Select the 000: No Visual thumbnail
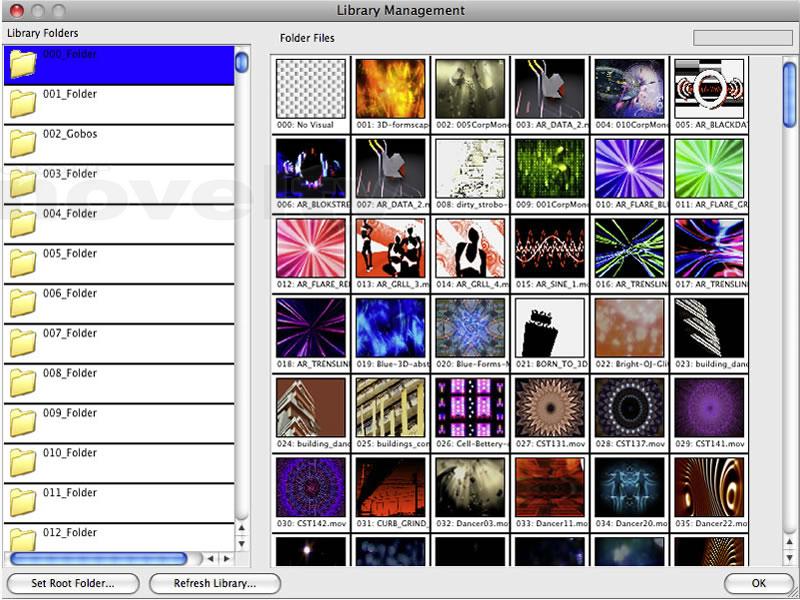 310,89
